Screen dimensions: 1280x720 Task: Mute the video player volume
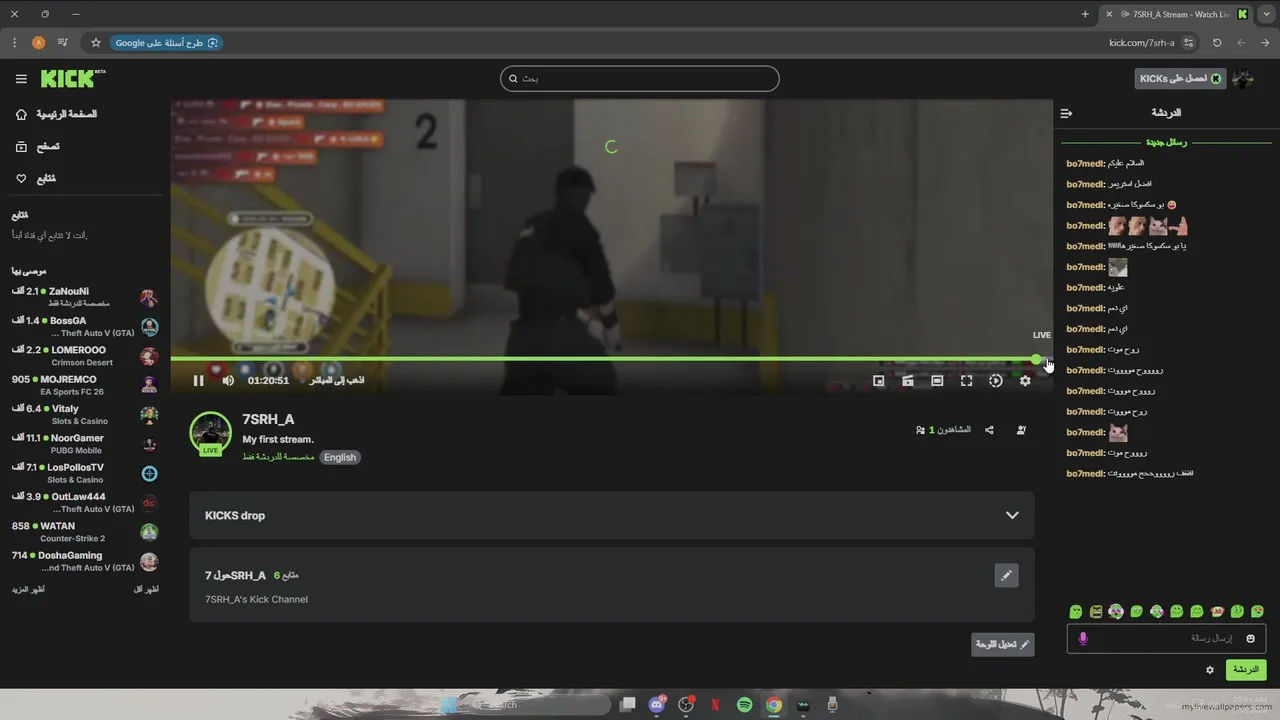(x=228, y=380)
